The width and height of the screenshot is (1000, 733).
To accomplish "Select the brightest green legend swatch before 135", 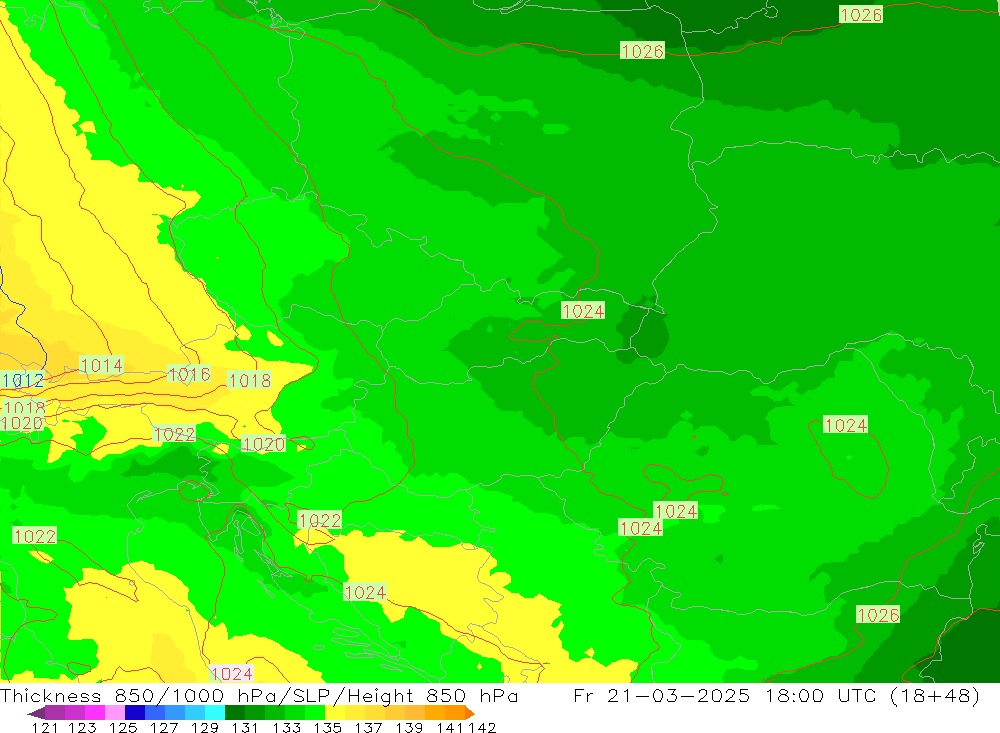I will 315,713.
